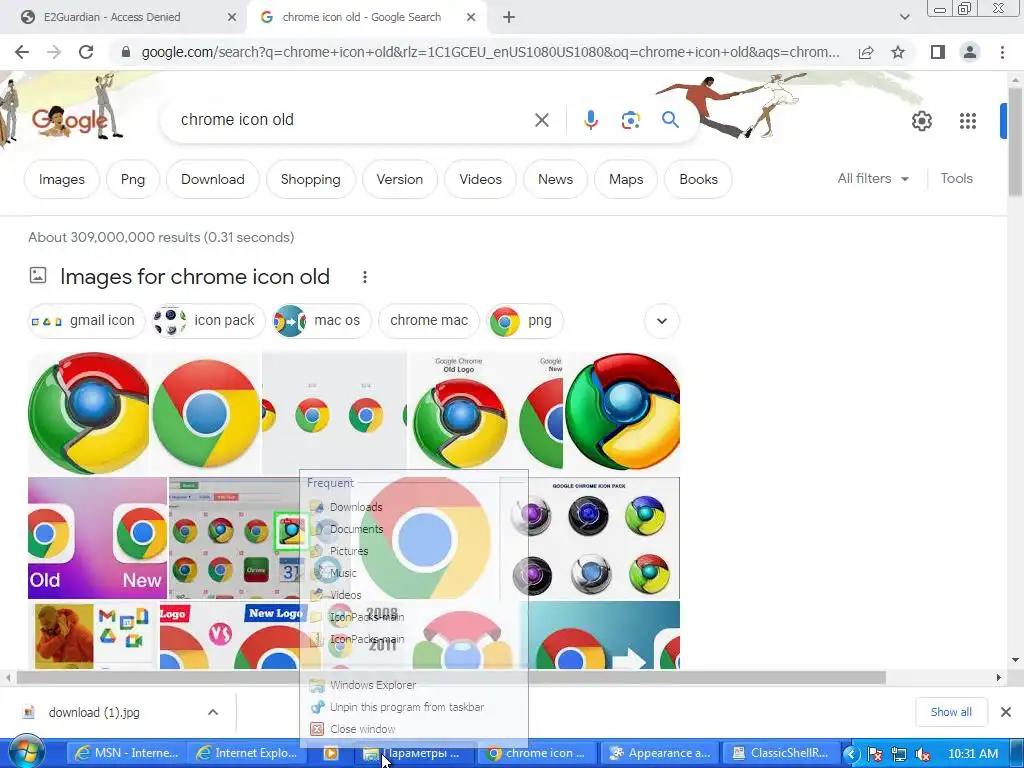Click the Google doodle logo
1024x768 pixels.
tap(69, 121)
